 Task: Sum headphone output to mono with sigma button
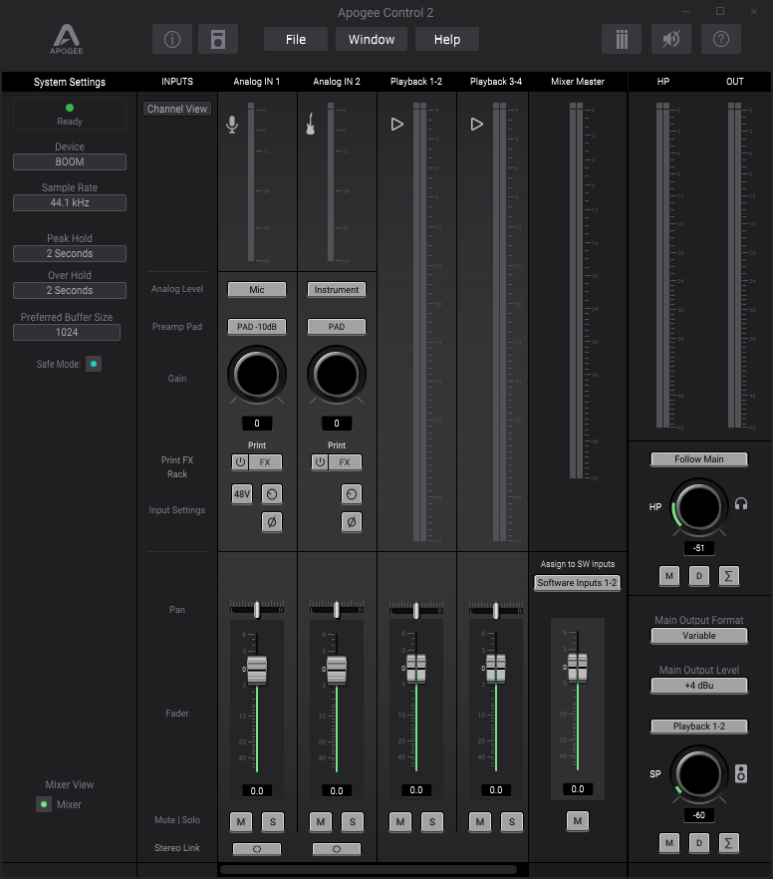728,576
